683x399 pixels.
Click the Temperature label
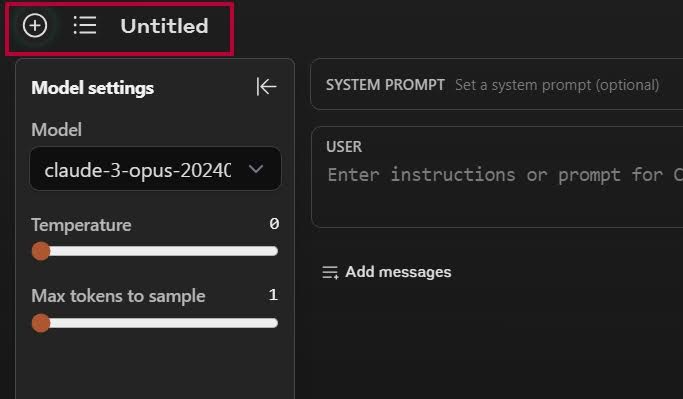[81, 225]
